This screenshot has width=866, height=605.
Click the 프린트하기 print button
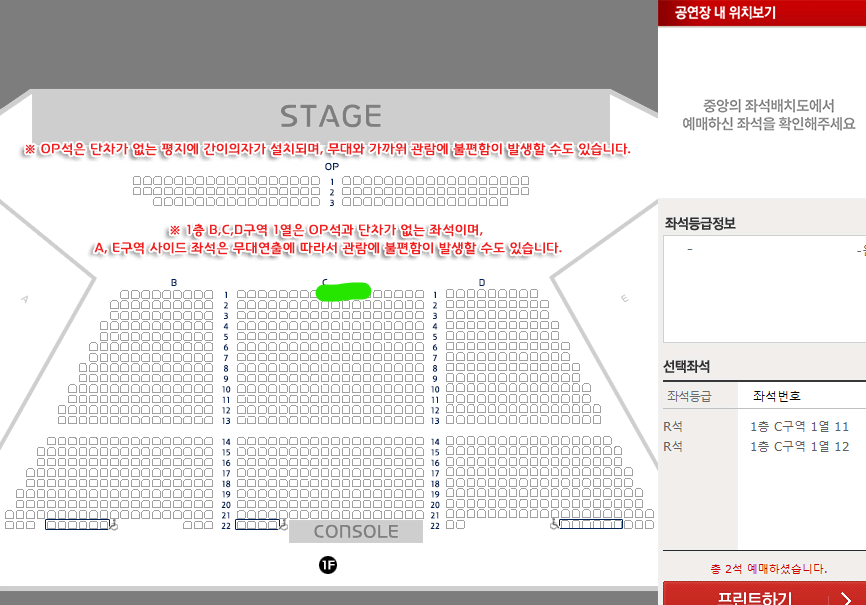click(x=764, y=595)
